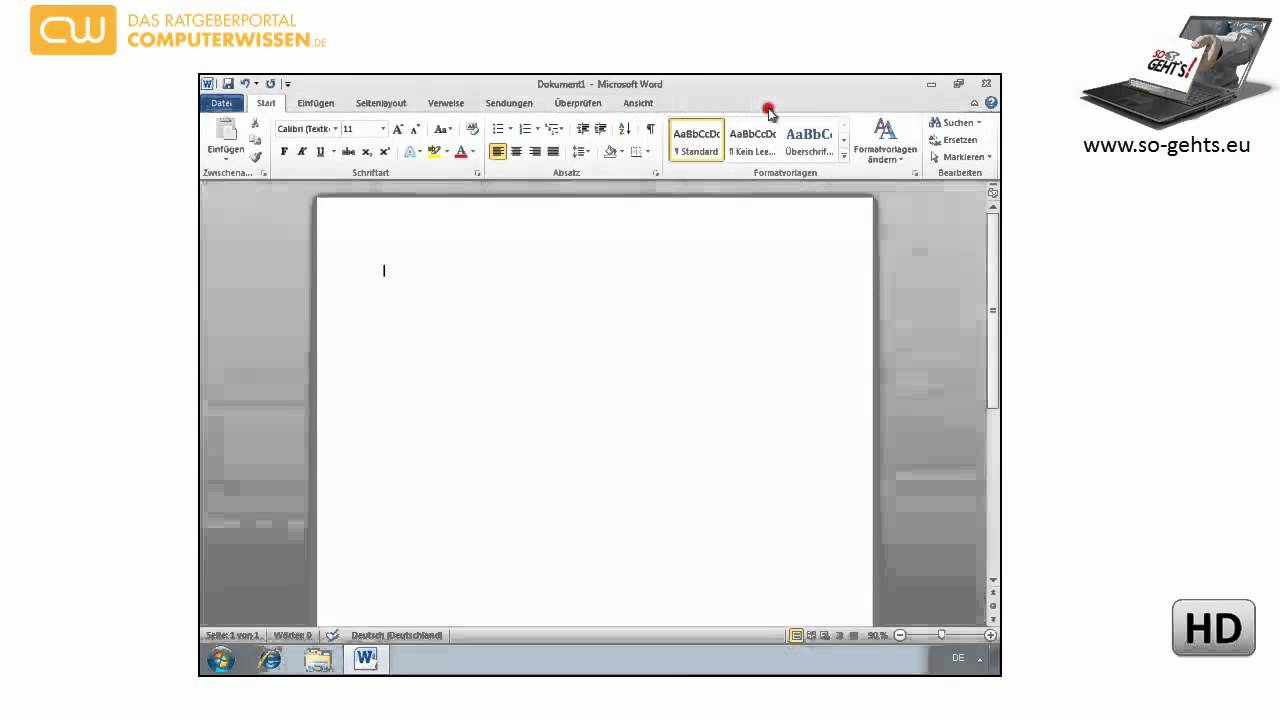This screenshot has width=1280, height=720.
Task: Copy selection using the copy icon
Action: click(x=255, y=140)
